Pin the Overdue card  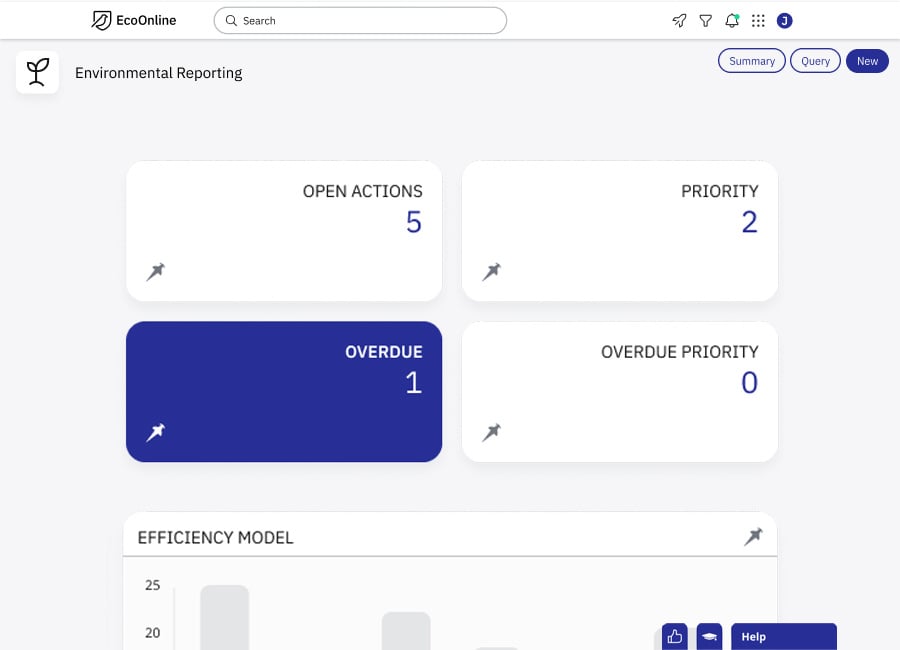pos(156,432)
